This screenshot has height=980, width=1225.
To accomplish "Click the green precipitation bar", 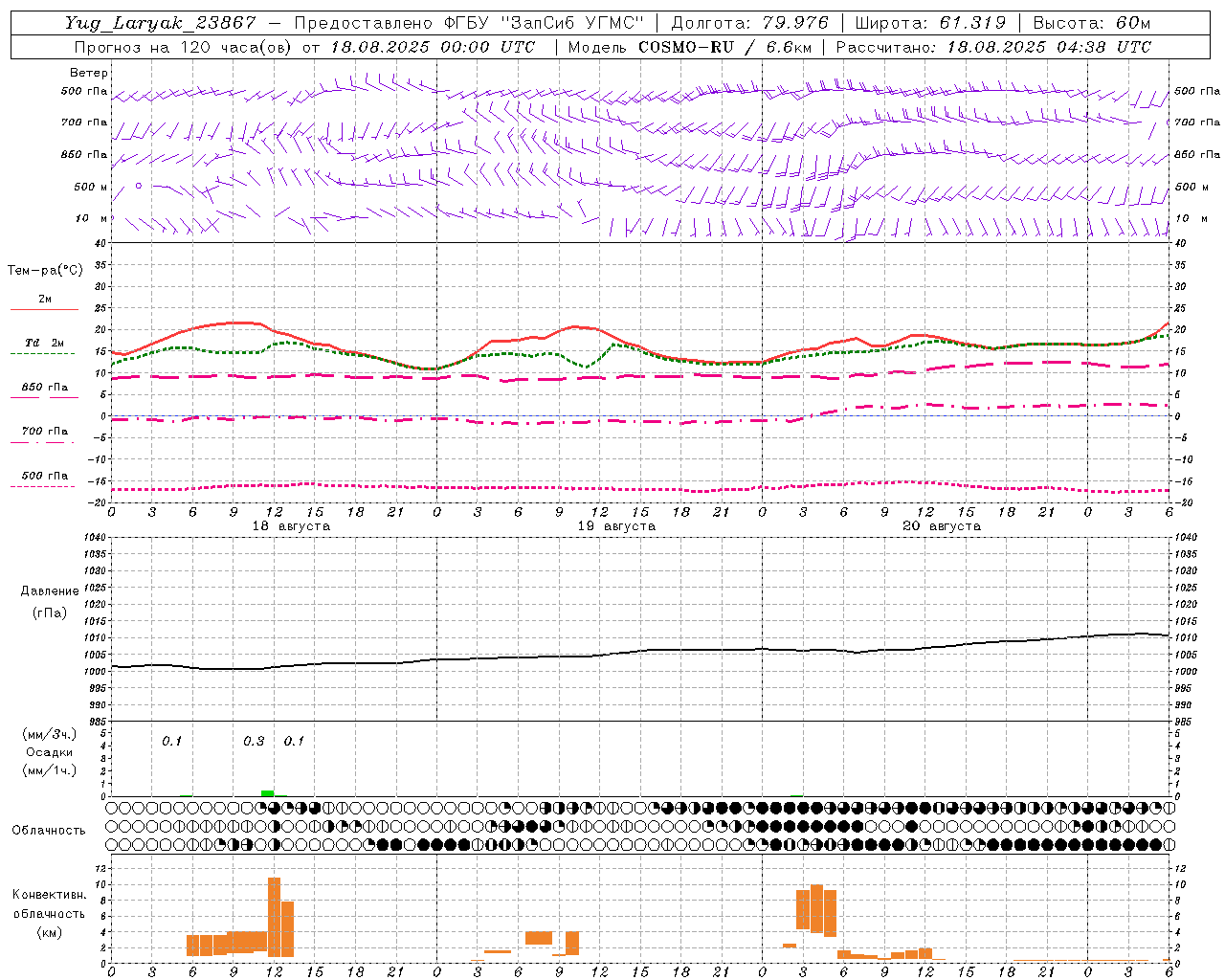I will point(267,793).
